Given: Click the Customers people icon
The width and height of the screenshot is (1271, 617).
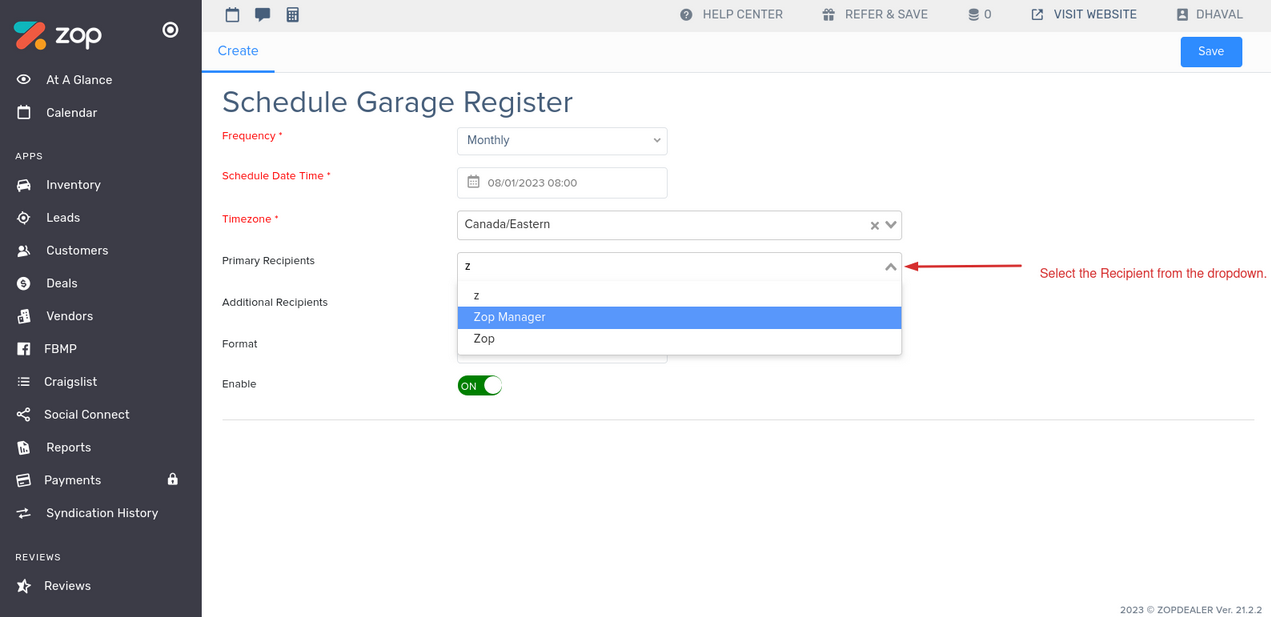Looking at the screenshot, I should coord(24,251).
